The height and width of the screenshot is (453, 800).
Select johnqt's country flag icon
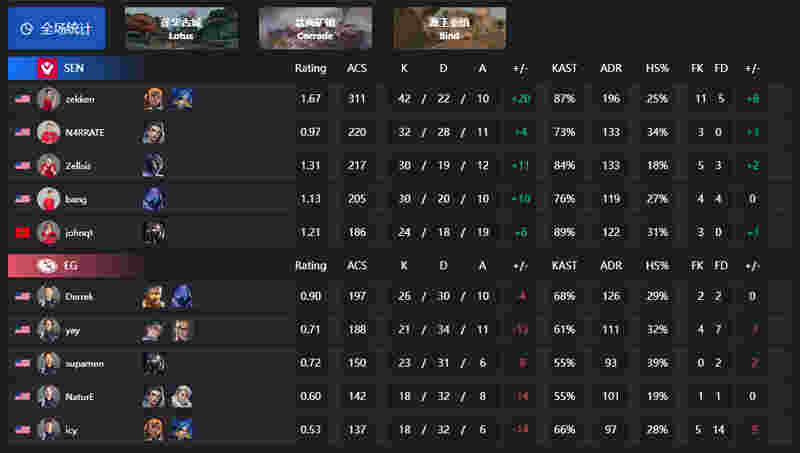pyautogui.click(x=22, y=233)
